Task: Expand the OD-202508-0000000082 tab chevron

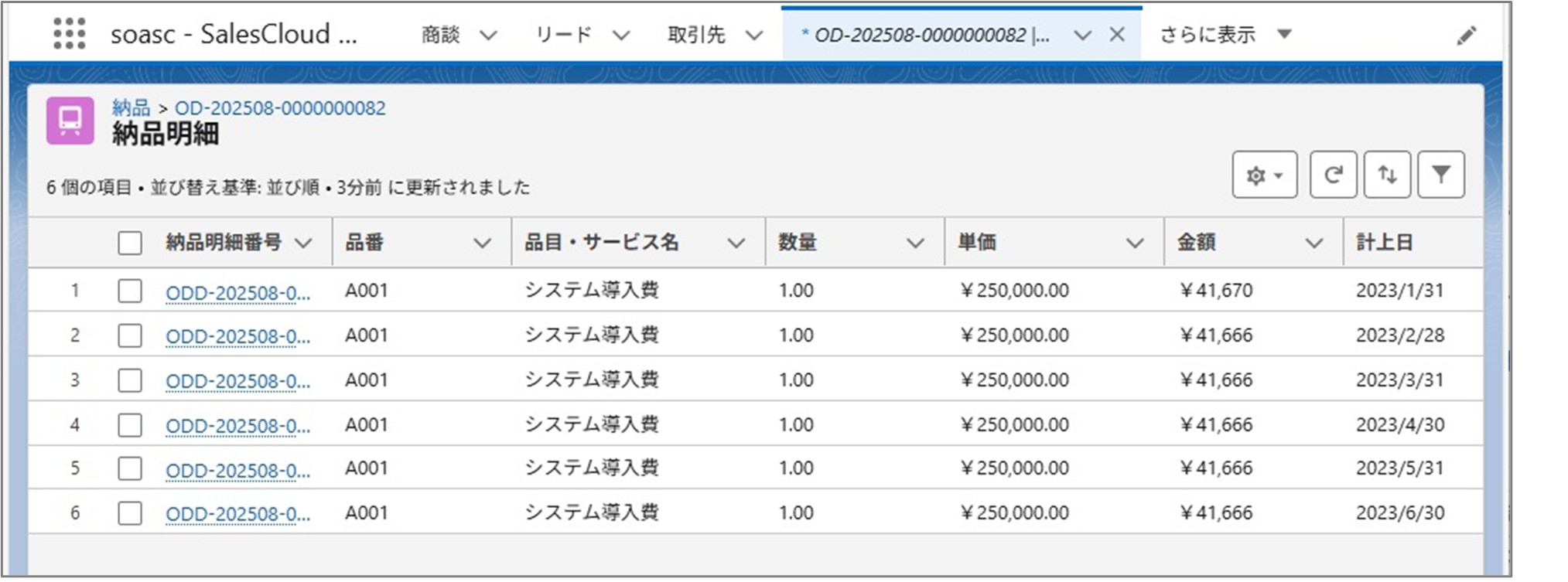Action: (1082, 35)
